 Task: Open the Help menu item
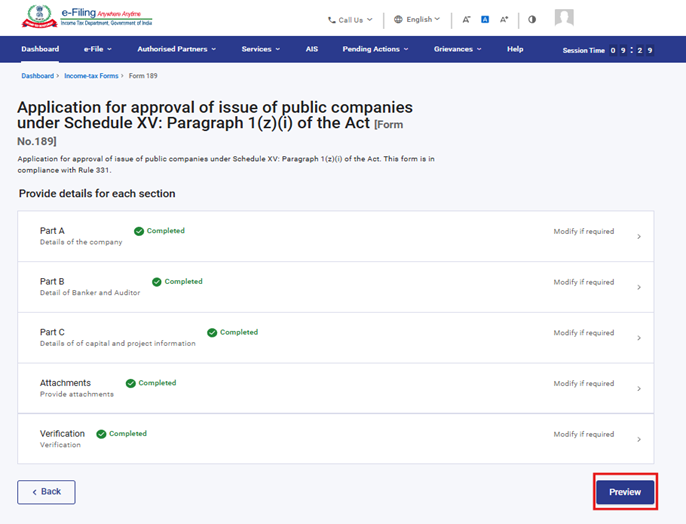click(515, 49)
